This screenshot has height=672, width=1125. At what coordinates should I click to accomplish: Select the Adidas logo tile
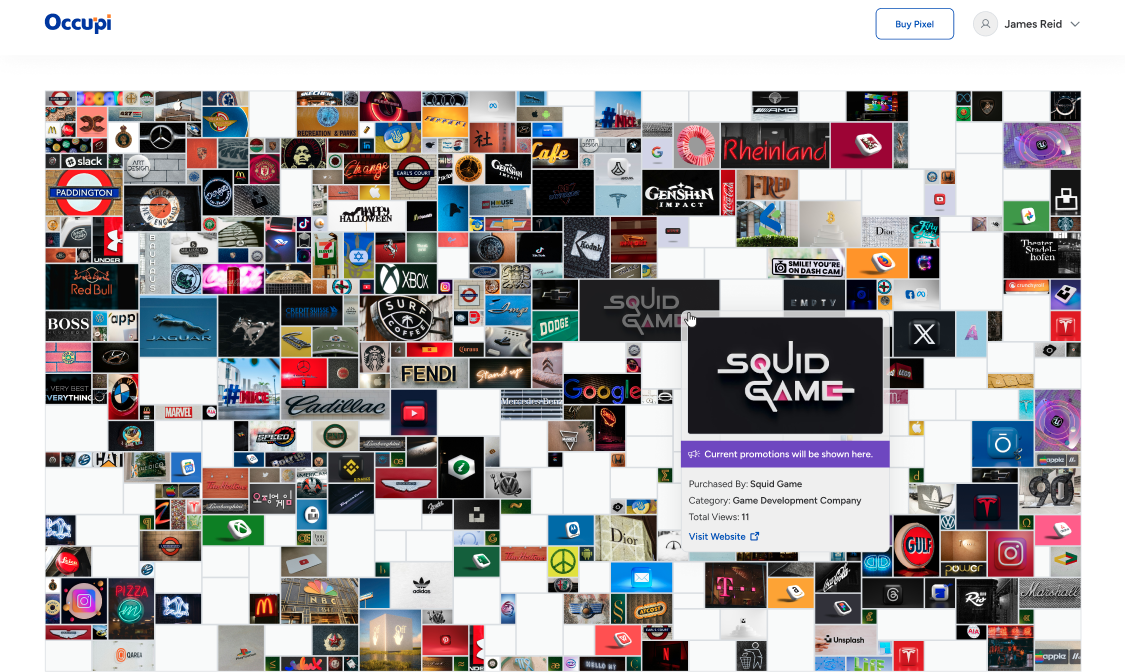point(421,587)
